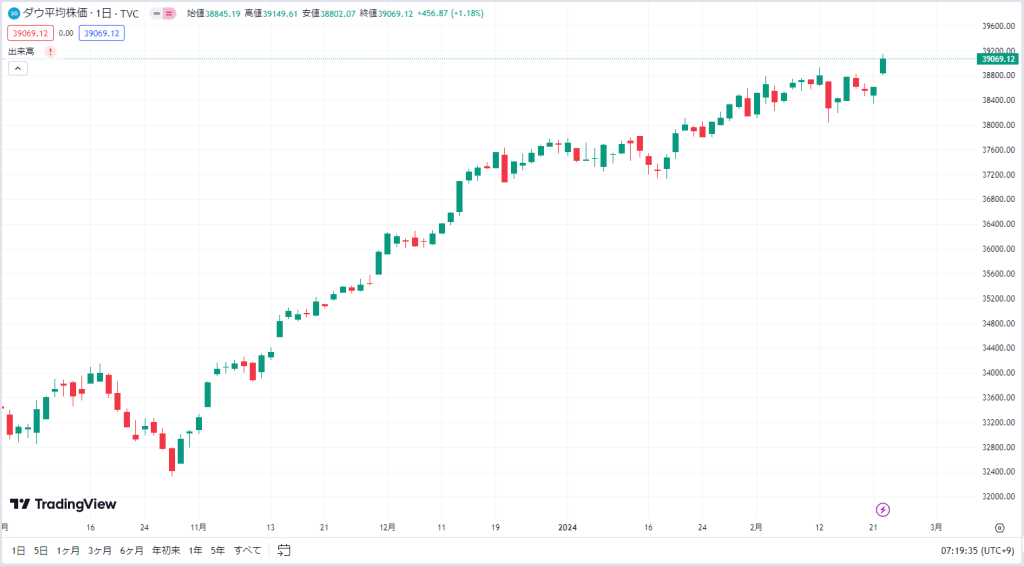
Task: Click the 39069.12 current price axis label
Action: pyautogui.click(x=998, y=59)
